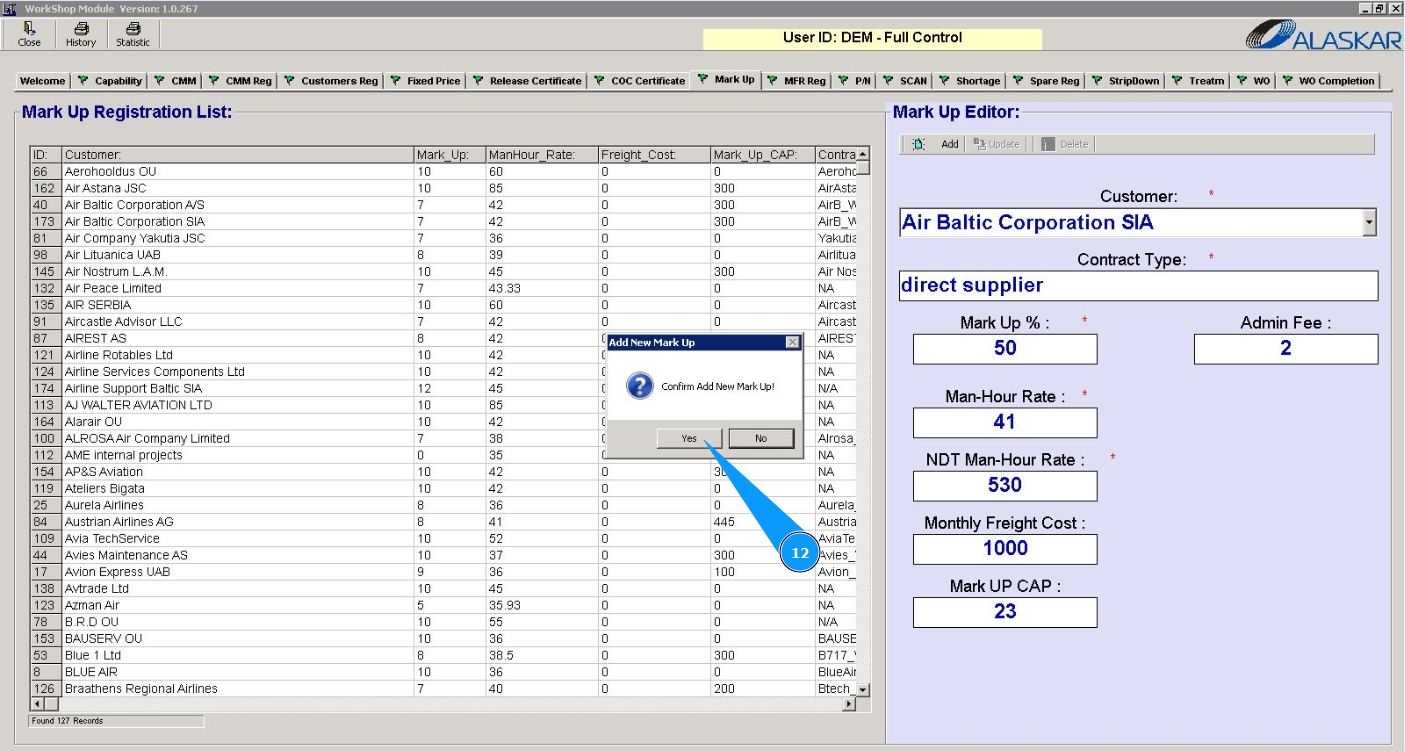This screenshot has width=1405, height=751.
Task: Click the NDT Man-Hour Rate field
Action: coord(1005,485)
